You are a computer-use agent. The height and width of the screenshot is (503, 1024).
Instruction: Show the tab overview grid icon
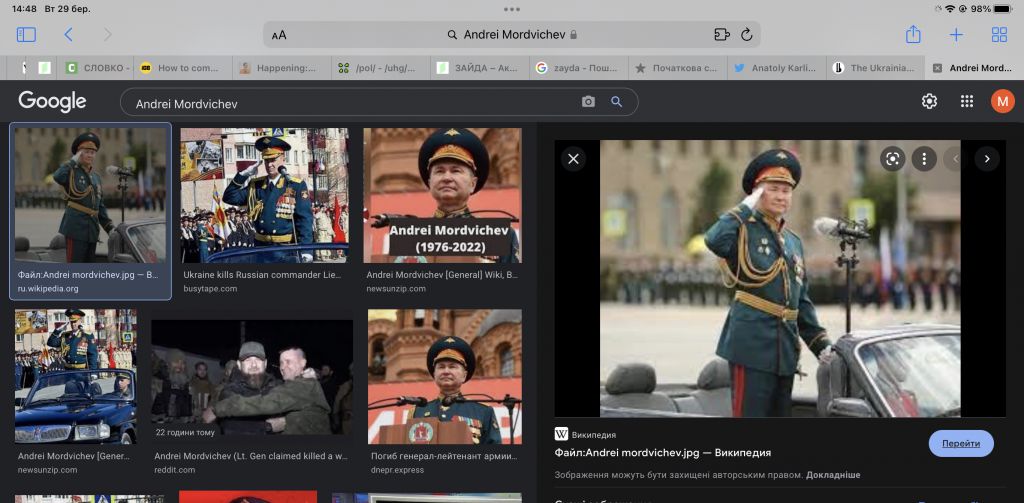point(999,35)
